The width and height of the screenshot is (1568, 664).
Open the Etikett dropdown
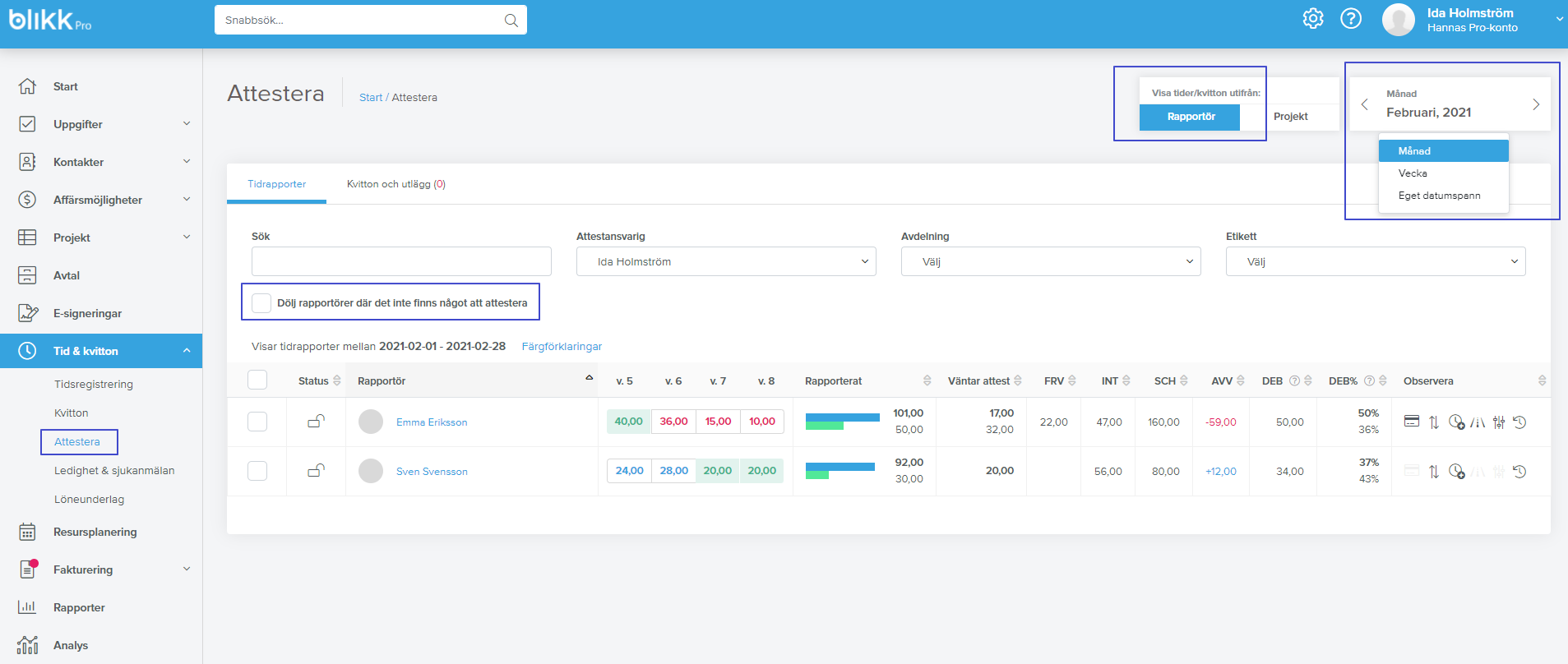(1376, 261)
